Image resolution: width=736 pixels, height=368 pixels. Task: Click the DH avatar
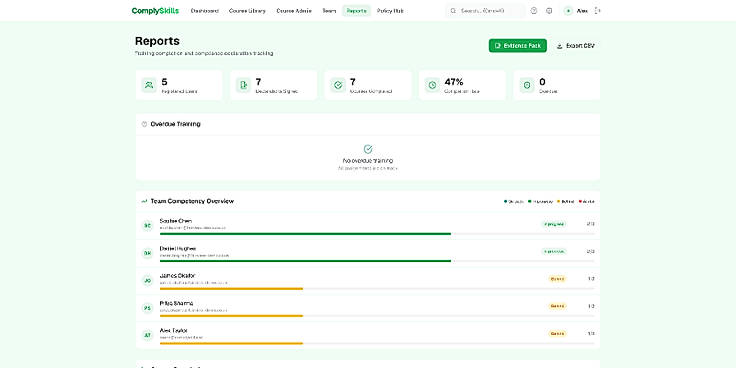tap(148, 253)
